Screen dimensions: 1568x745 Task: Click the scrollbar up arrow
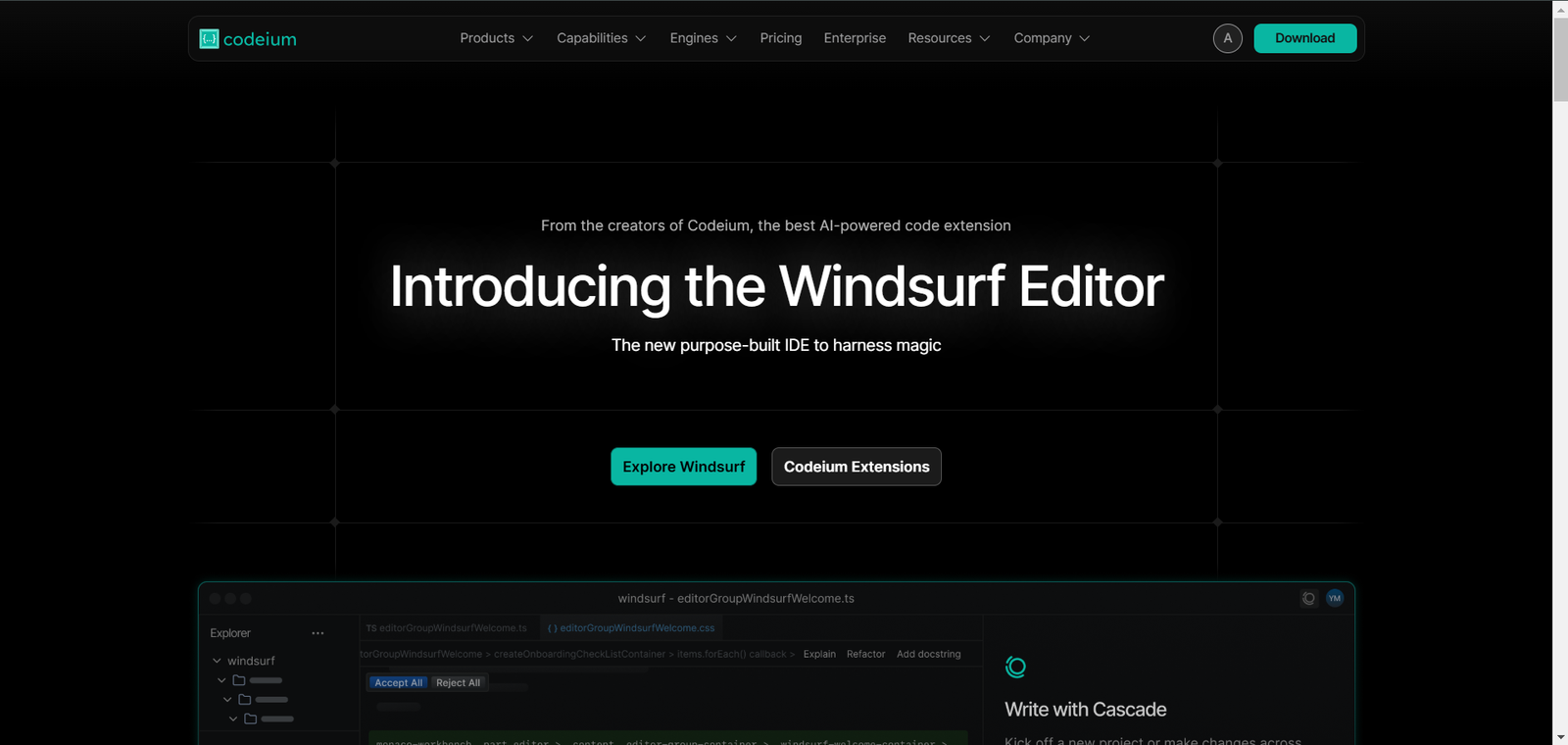pos(1560,8)
